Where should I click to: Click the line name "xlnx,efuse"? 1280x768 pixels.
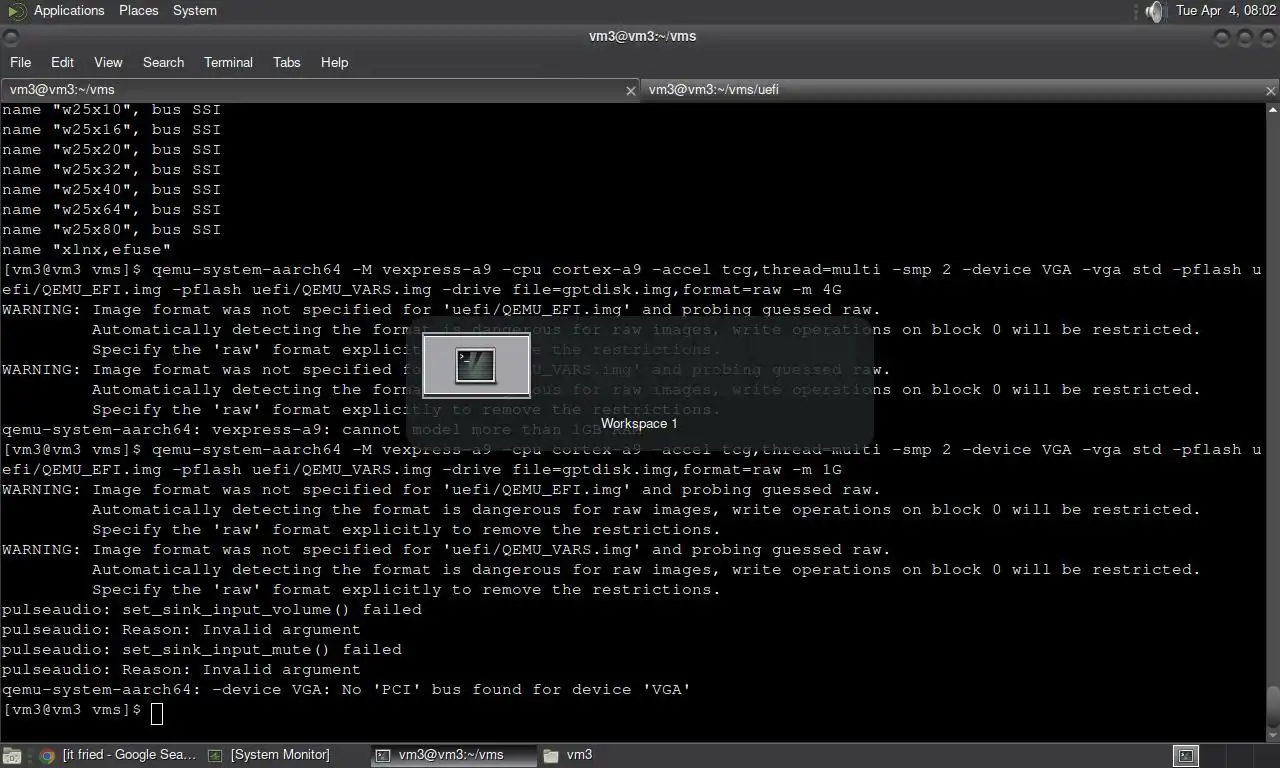[86, 250]
